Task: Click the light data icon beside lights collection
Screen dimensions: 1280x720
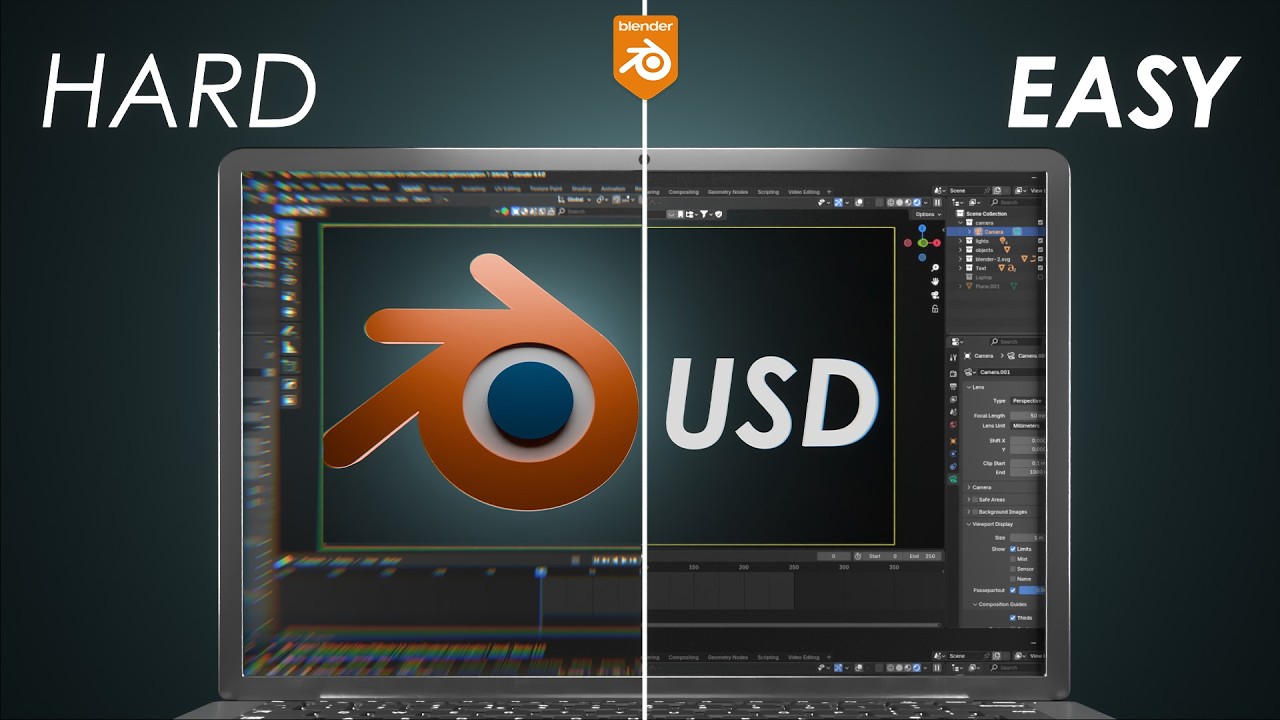Action: tap(1002, 241)
